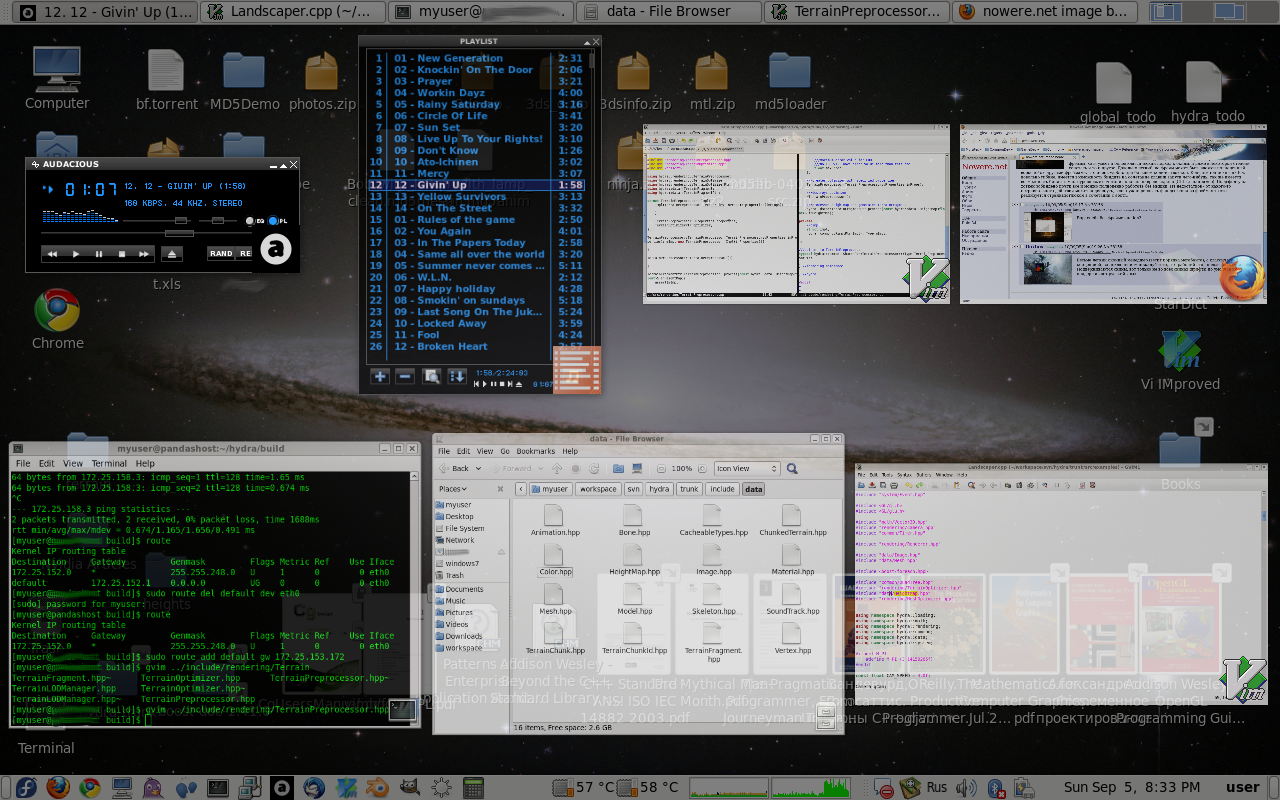Click the magnifier selection button in Playlist
The height and width of the screenshot is (800, 1280).
coord(431,377)
